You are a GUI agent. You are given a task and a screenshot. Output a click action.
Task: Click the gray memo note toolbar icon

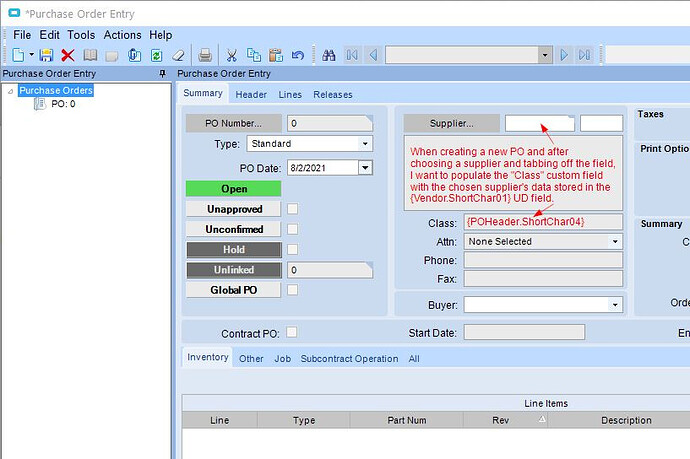coord(112,55)
